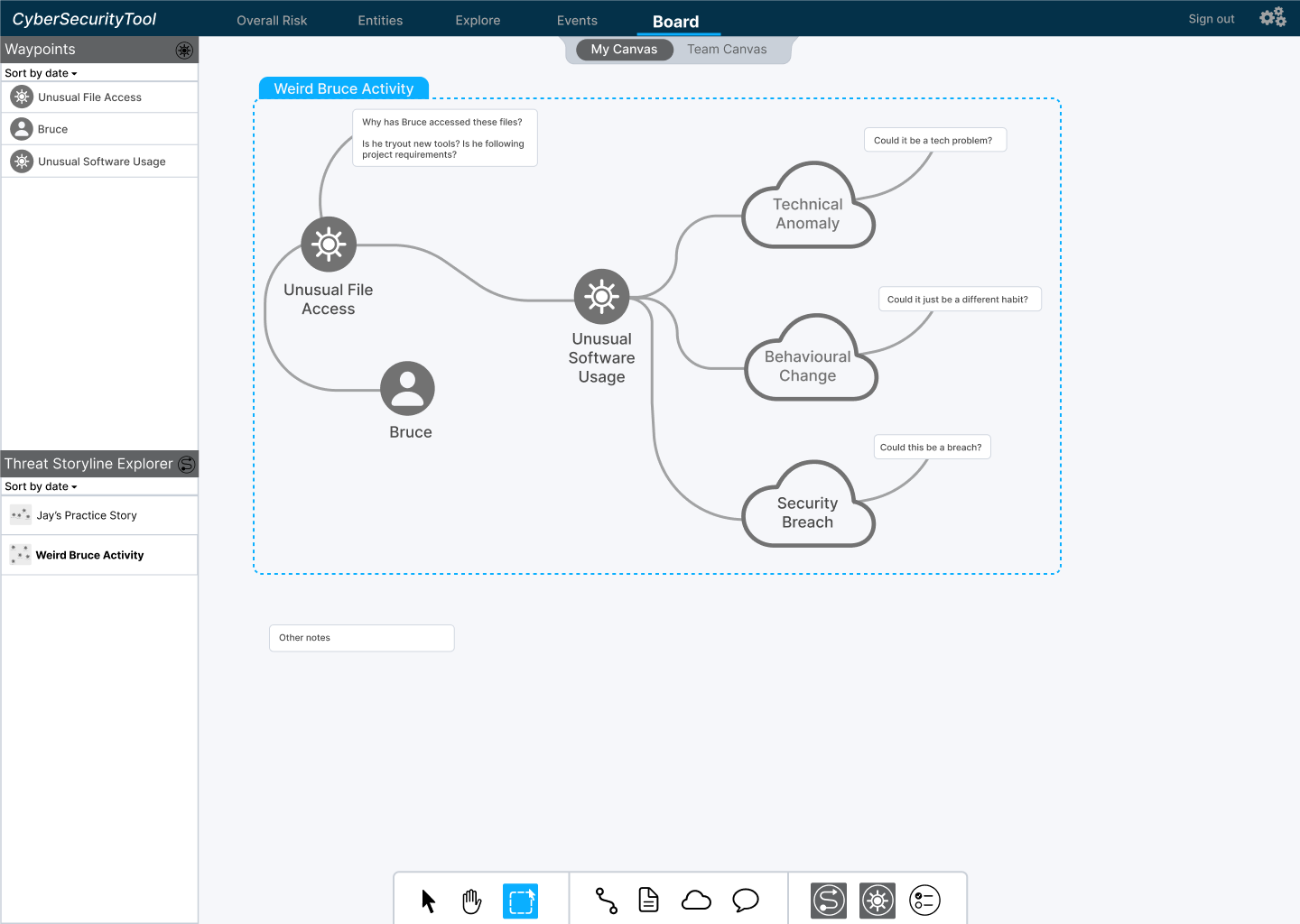Screen dimensions: 1300x924
Task: Open the Overall Risk tab
Action: point(272,21)
